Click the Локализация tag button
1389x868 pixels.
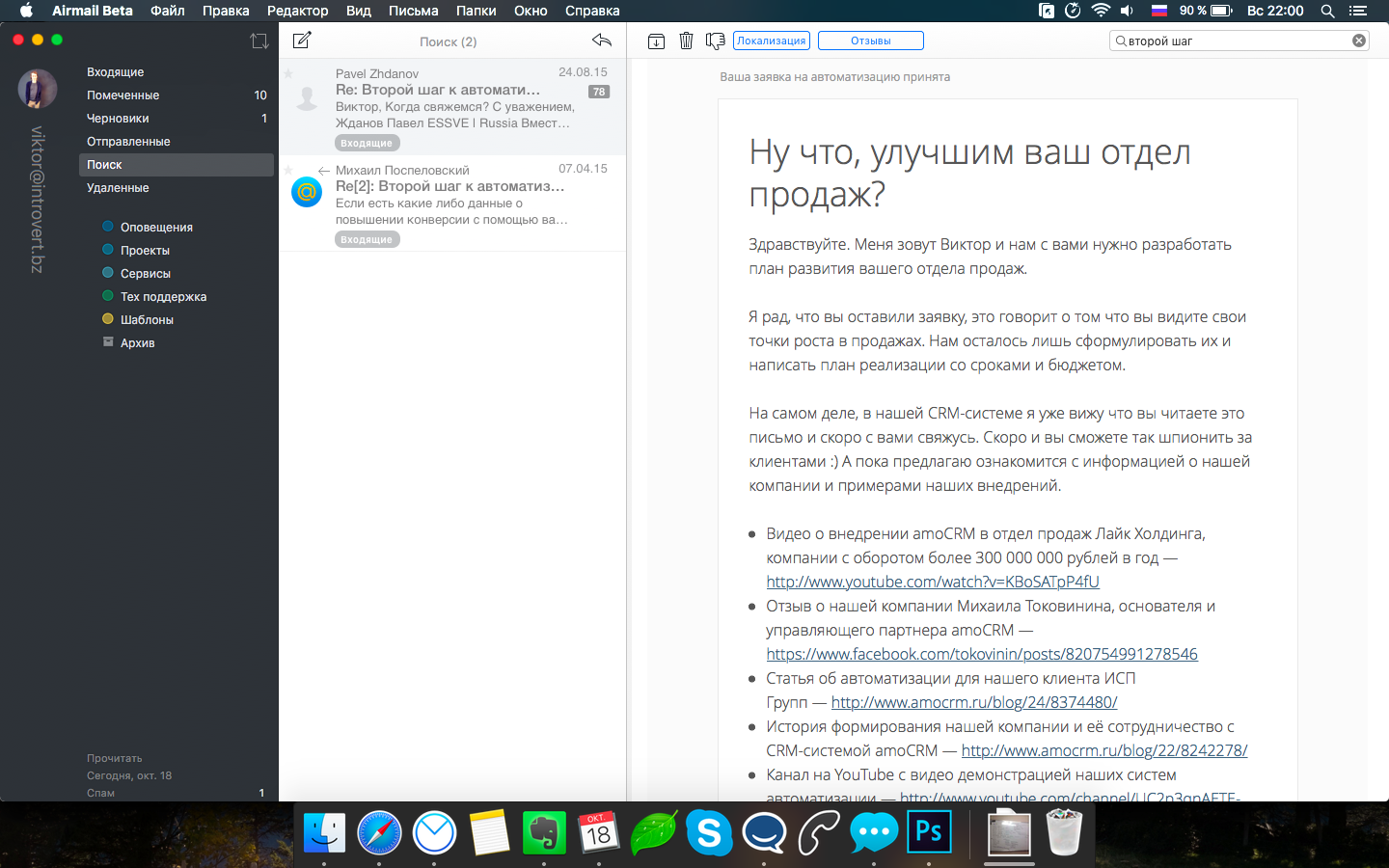tap(772, 41)
